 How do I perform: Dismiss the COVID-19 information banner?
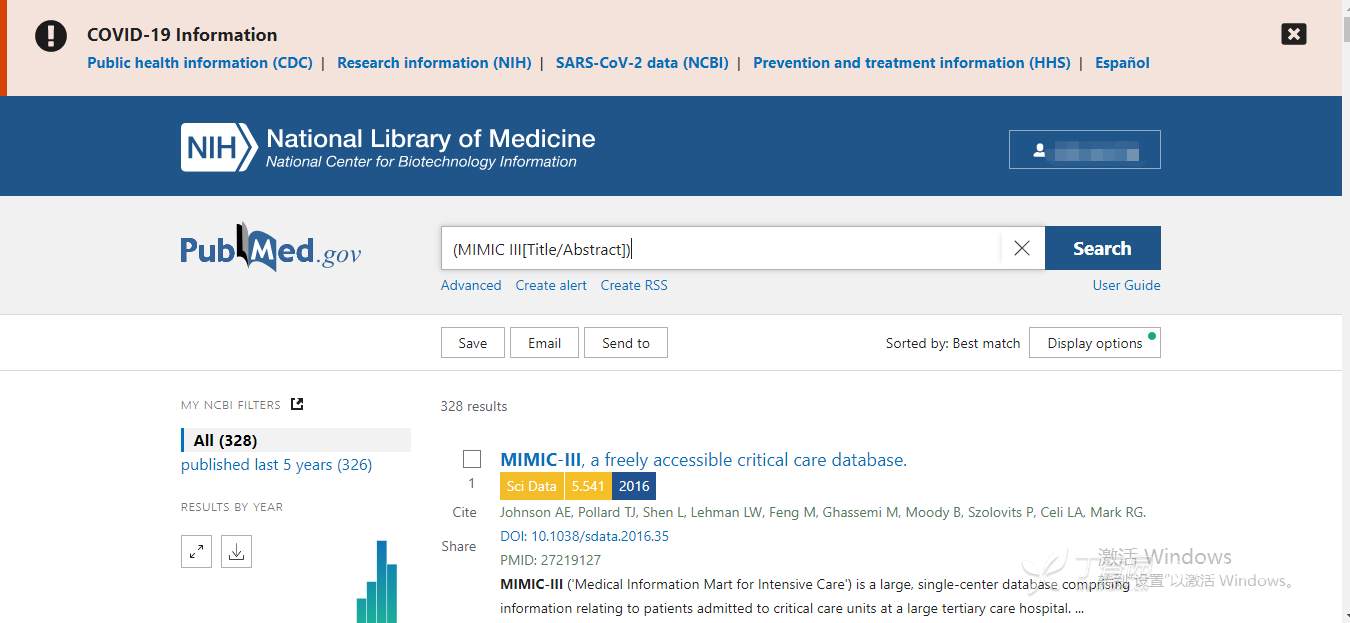tap(1293, 34)
